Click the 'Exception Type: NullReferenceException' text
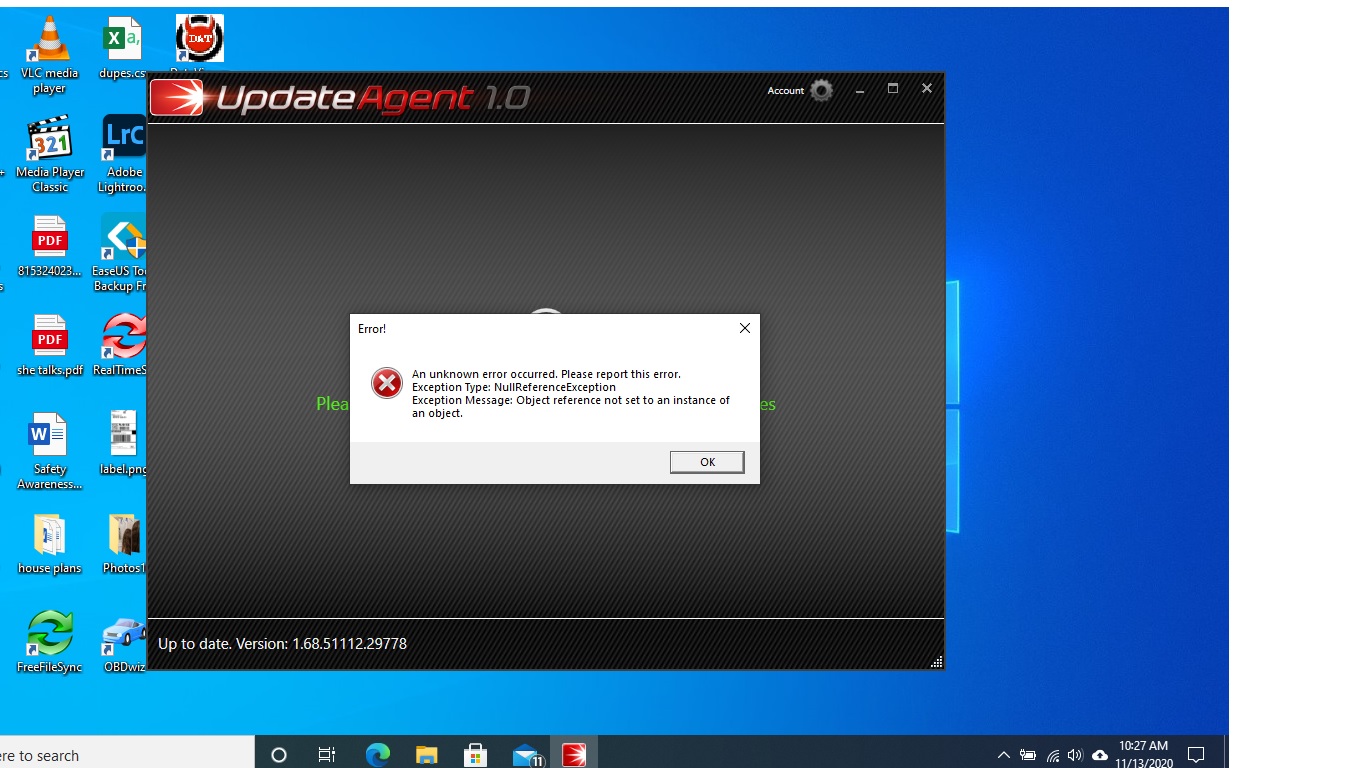This screenshot has width=1366, height=768. pos(514,387)
